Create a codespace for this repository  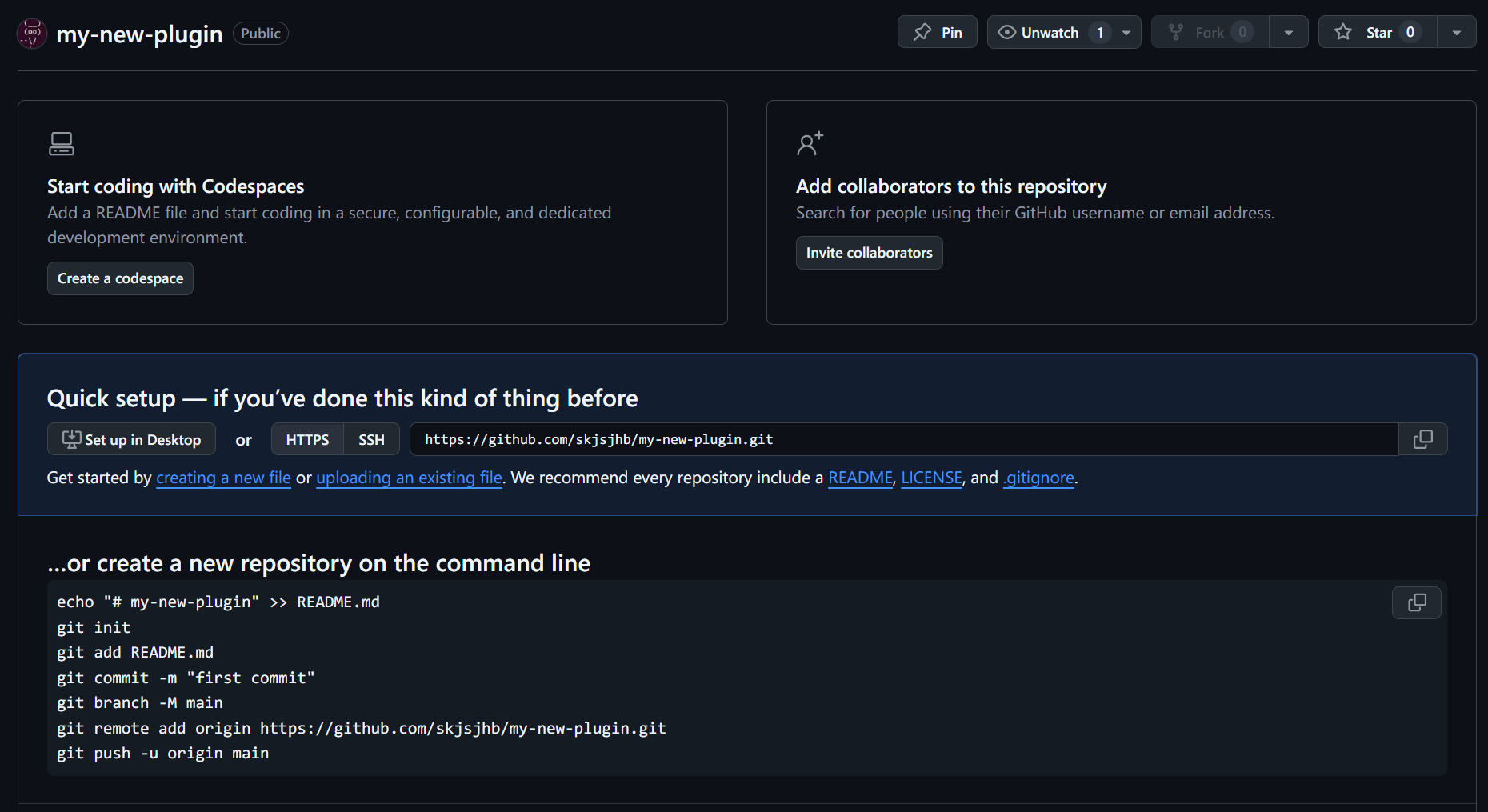click(x=120, y=278)
